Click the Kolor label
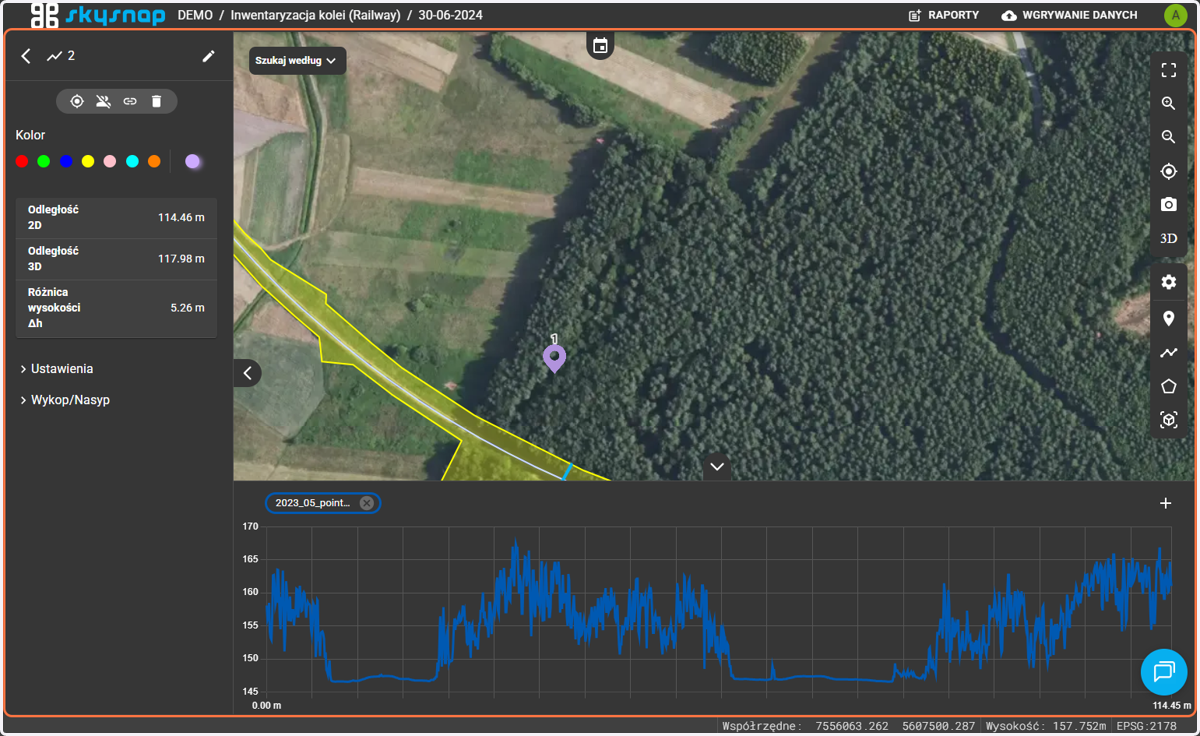Screen dimensions: 1200x736 30,135
